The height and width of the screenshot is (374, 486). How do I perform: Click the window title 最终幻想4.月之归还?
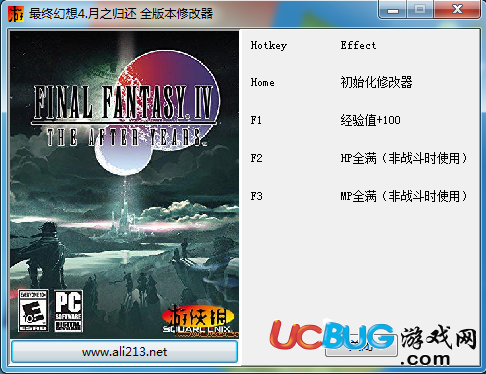[x=82, y=14]
